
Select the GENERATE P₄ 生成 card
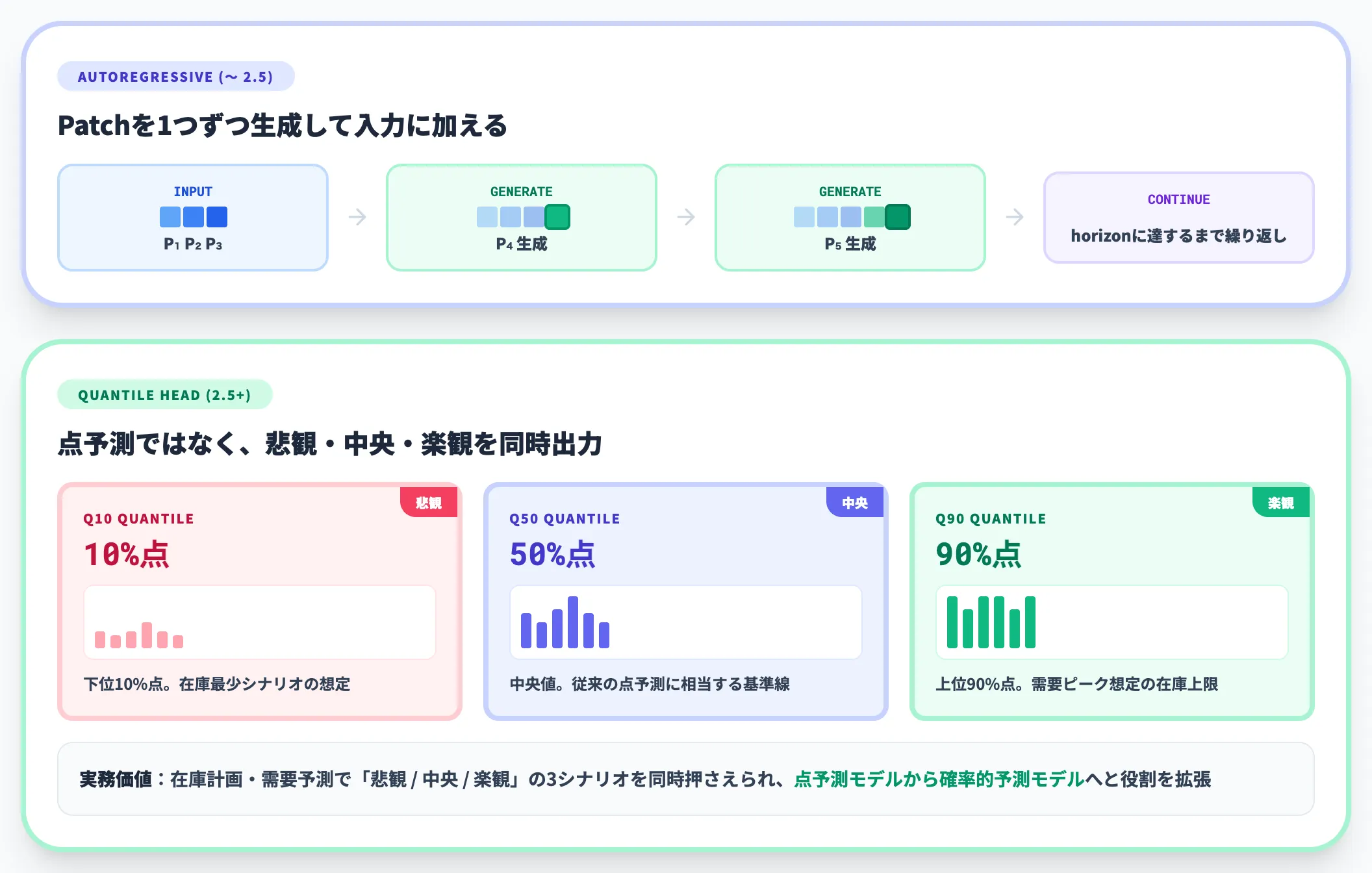[522, 218]
